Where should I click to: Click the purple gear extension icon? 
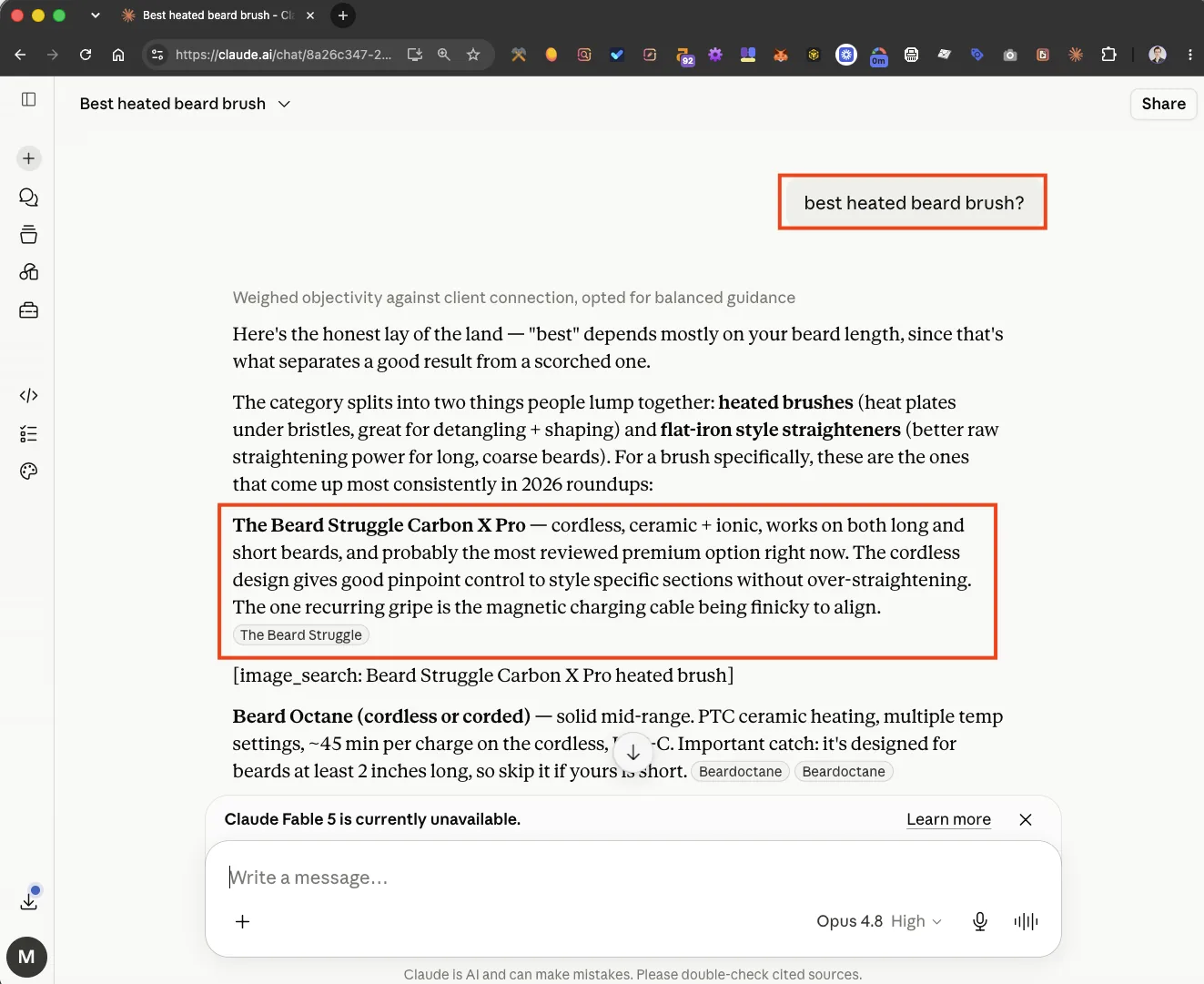click(715, 55)
